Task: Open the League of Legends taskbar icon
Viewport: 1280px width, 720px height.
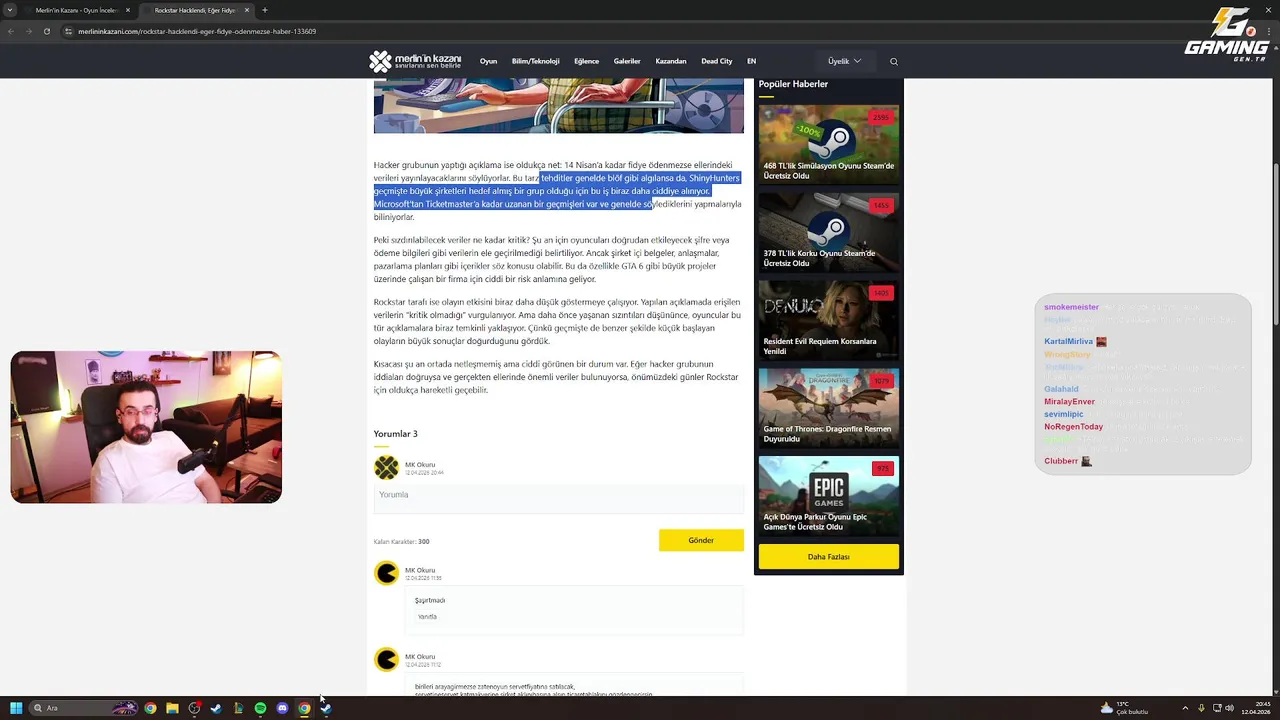Action: [x=238, y=708]
